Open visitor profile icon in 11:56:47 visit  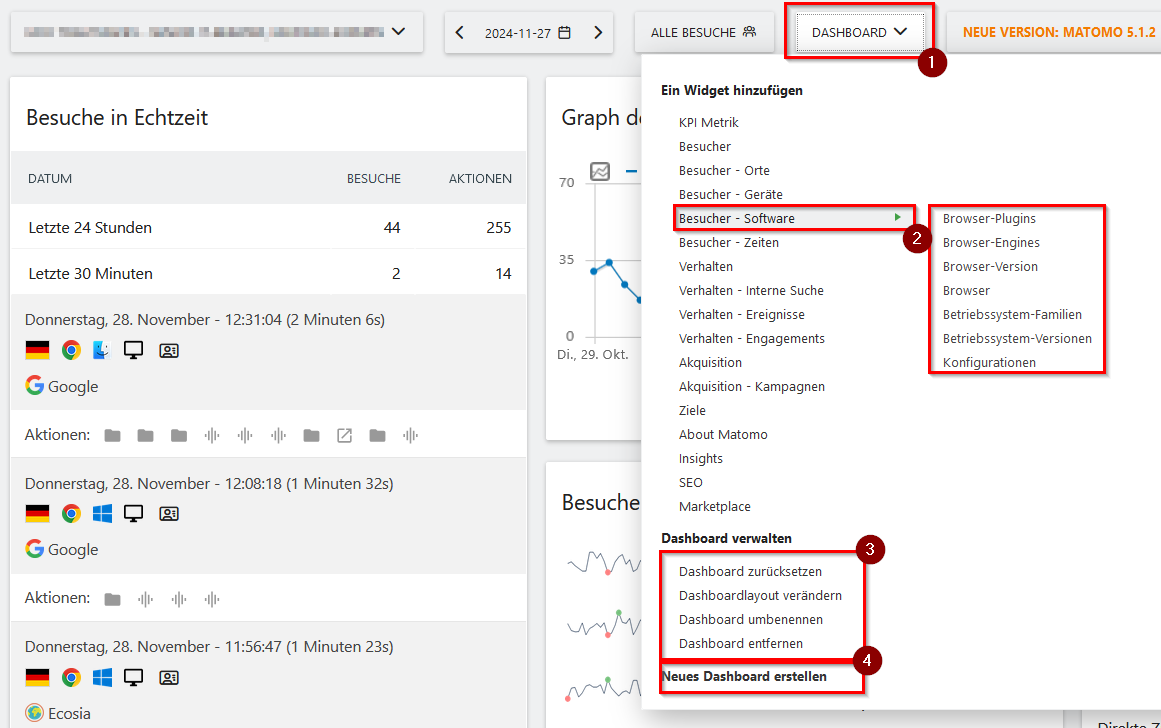(x=169, y=677)
